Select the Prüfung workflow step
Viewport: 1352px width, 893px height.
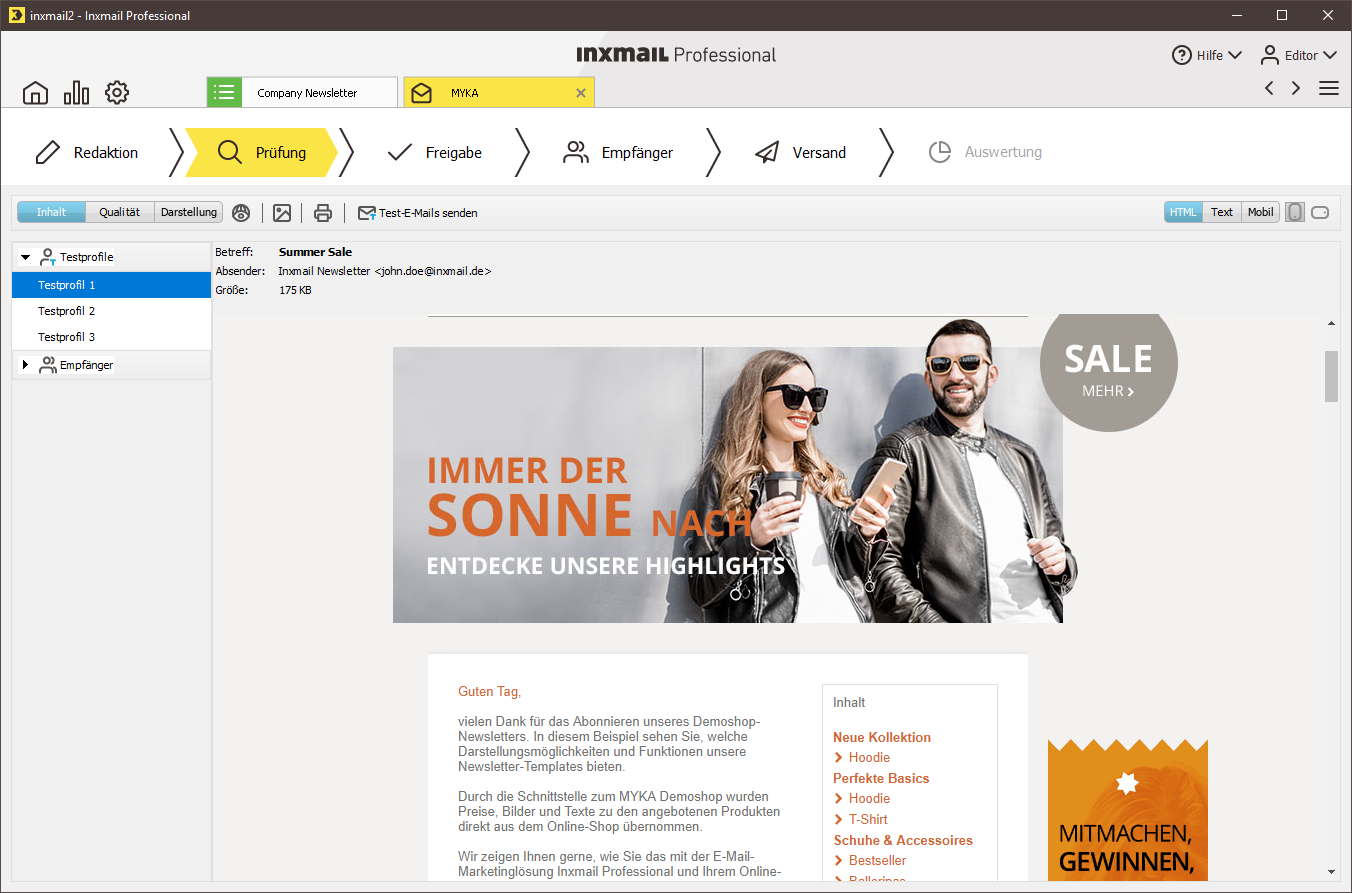pos(262,152)
